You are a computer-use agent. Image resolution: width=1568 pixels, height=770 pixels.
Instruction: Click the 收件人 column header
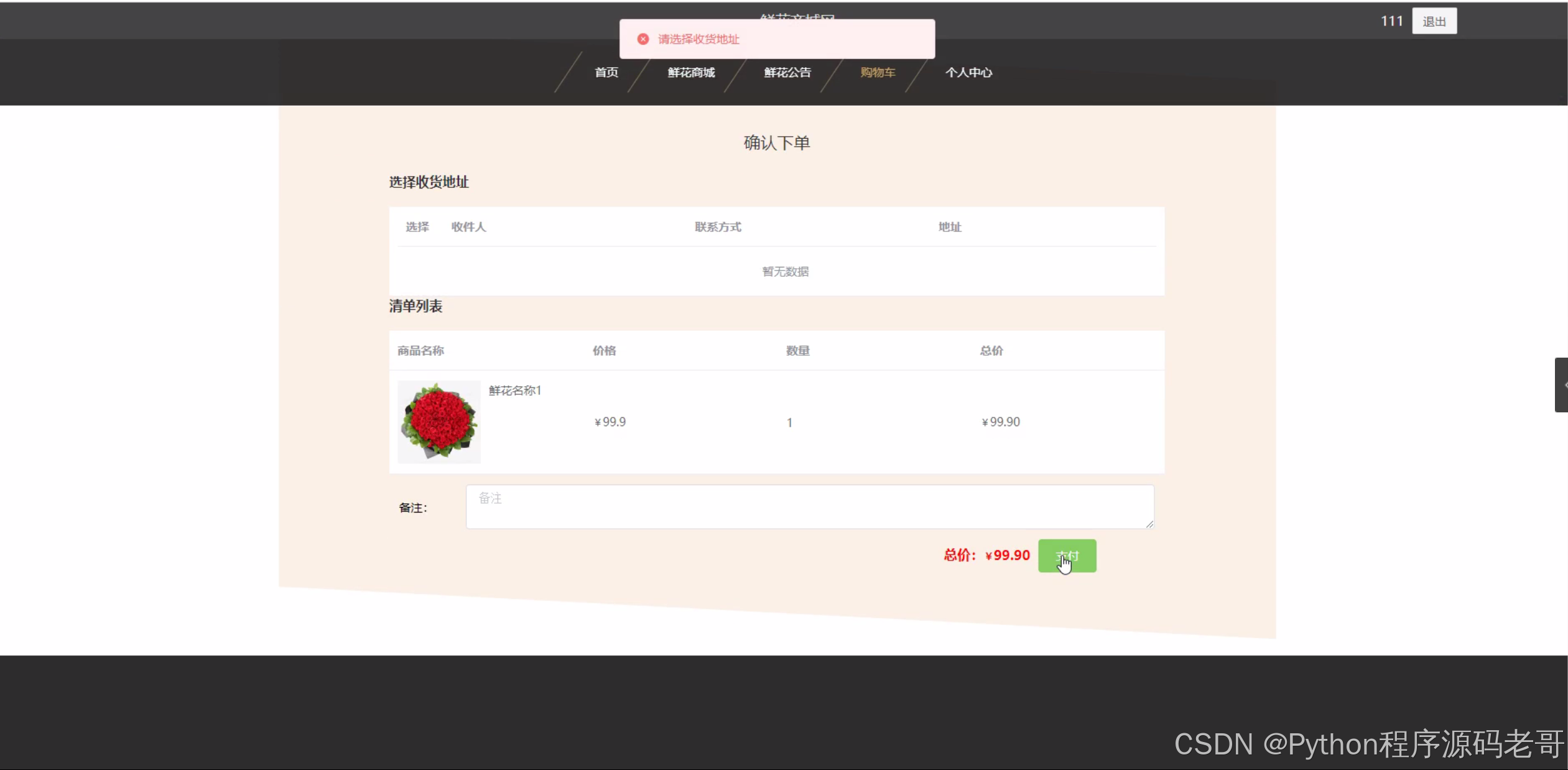click(x=468, y=227)
